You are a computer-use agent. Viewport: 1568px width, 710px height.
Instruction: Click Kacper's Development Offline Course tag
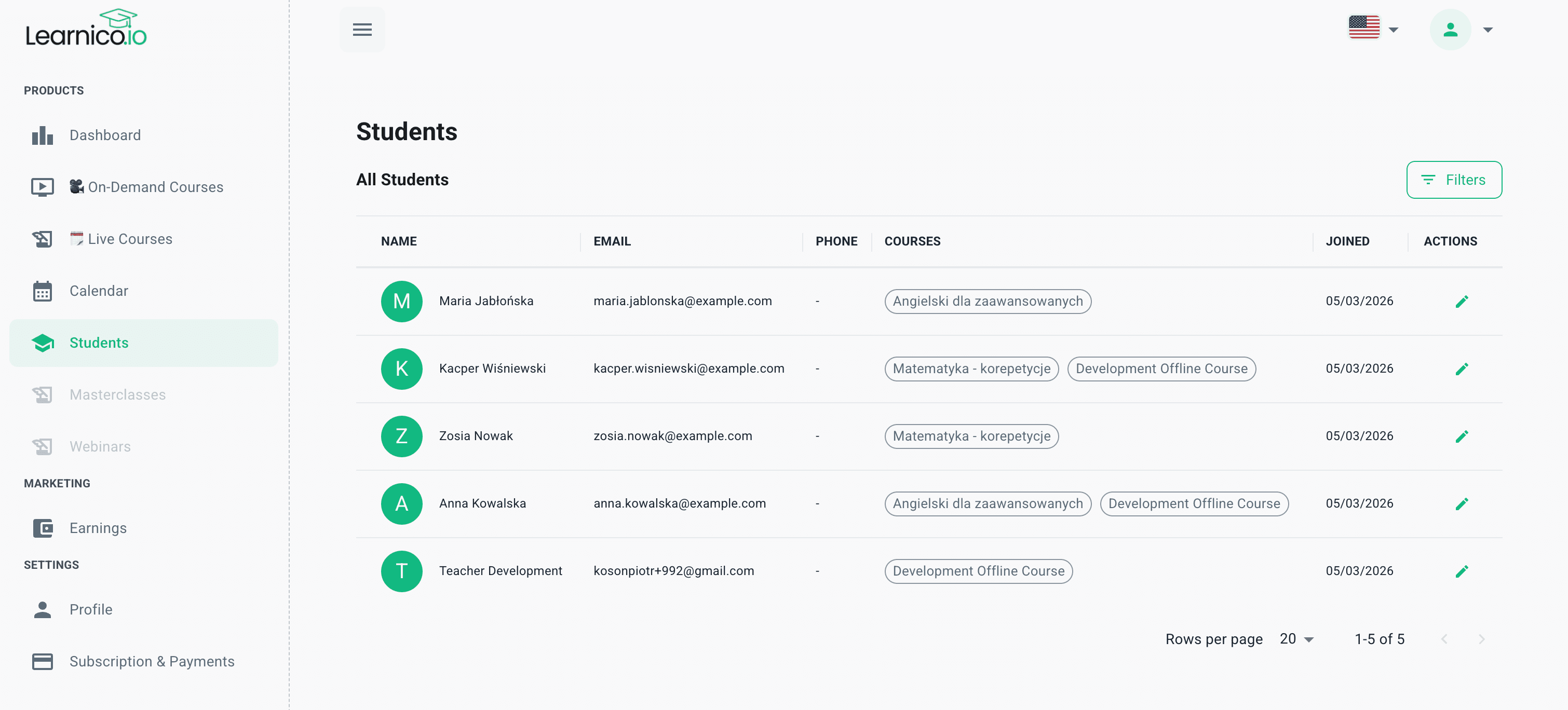(1161, 368)
